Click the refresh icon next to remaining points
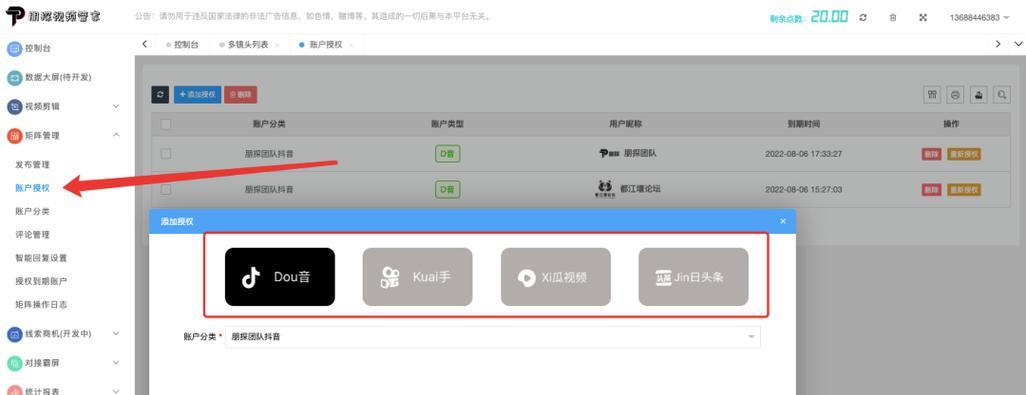Viewport: 1026px width, 395px height. tap(863, 18)
